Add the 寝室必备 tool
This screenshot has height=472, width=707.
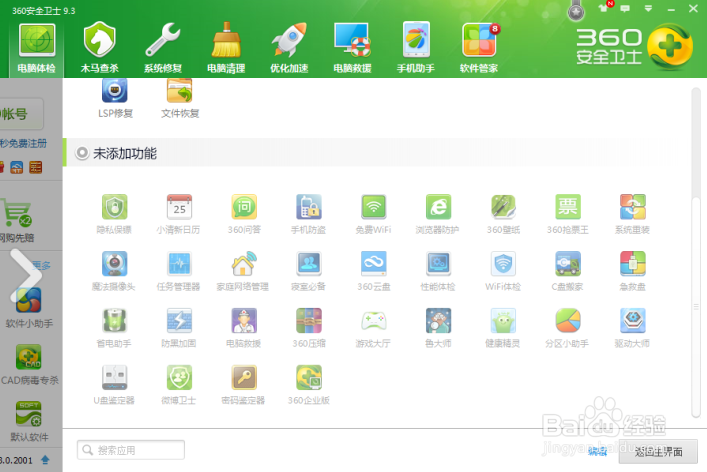[308, 271]
